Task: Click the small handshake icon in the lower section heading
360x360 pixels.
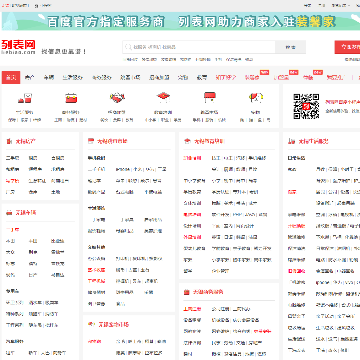Action: tap(91, 324)
